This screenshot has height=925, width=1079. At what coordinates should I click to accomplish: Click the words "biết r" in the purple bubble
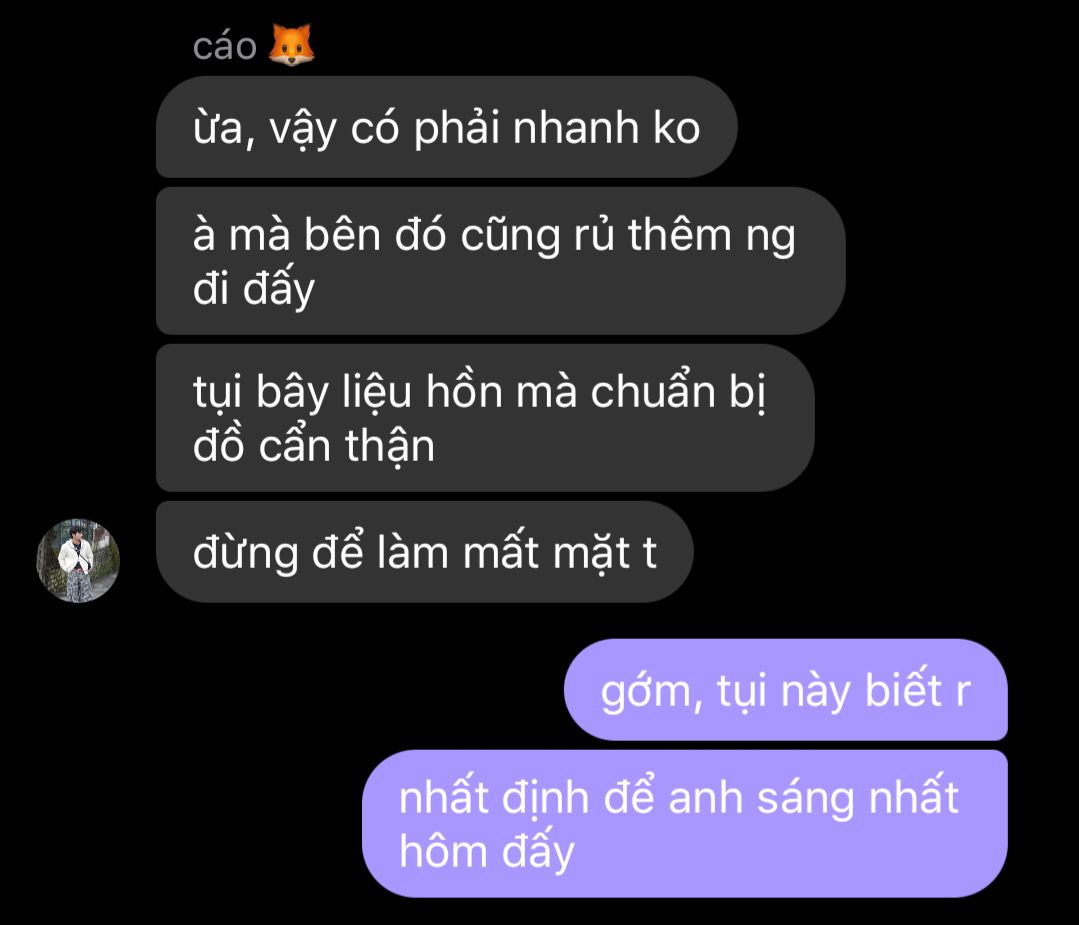[x=917, y=690]
